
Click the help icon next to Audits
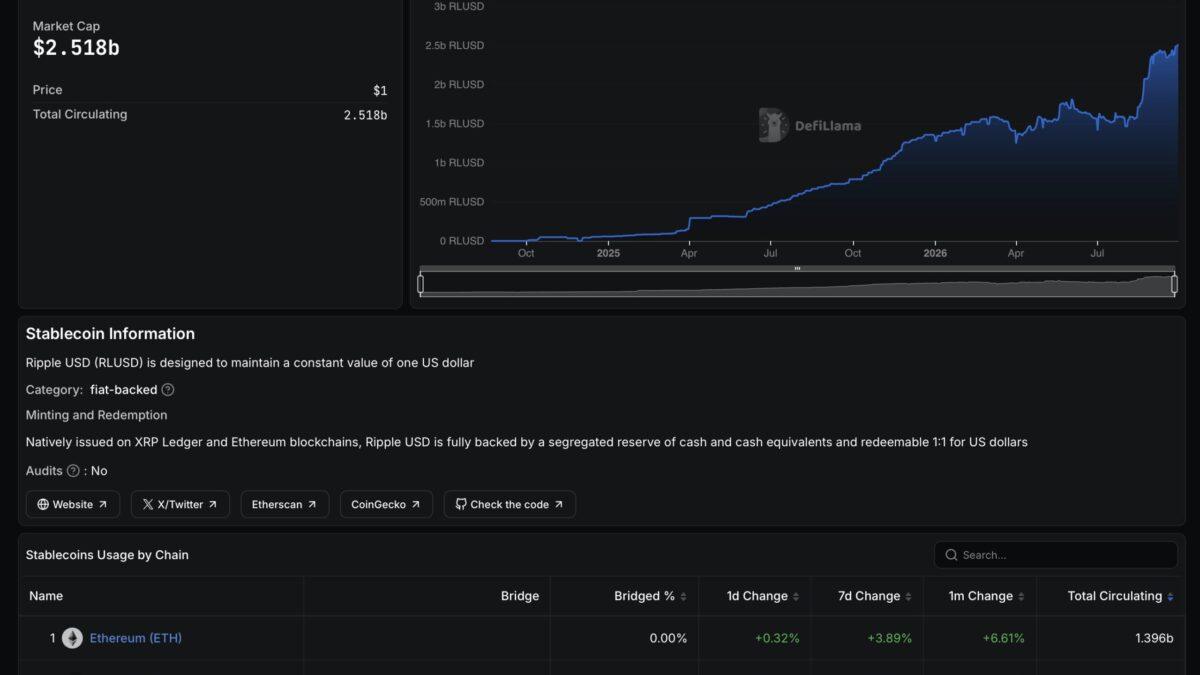73,471
